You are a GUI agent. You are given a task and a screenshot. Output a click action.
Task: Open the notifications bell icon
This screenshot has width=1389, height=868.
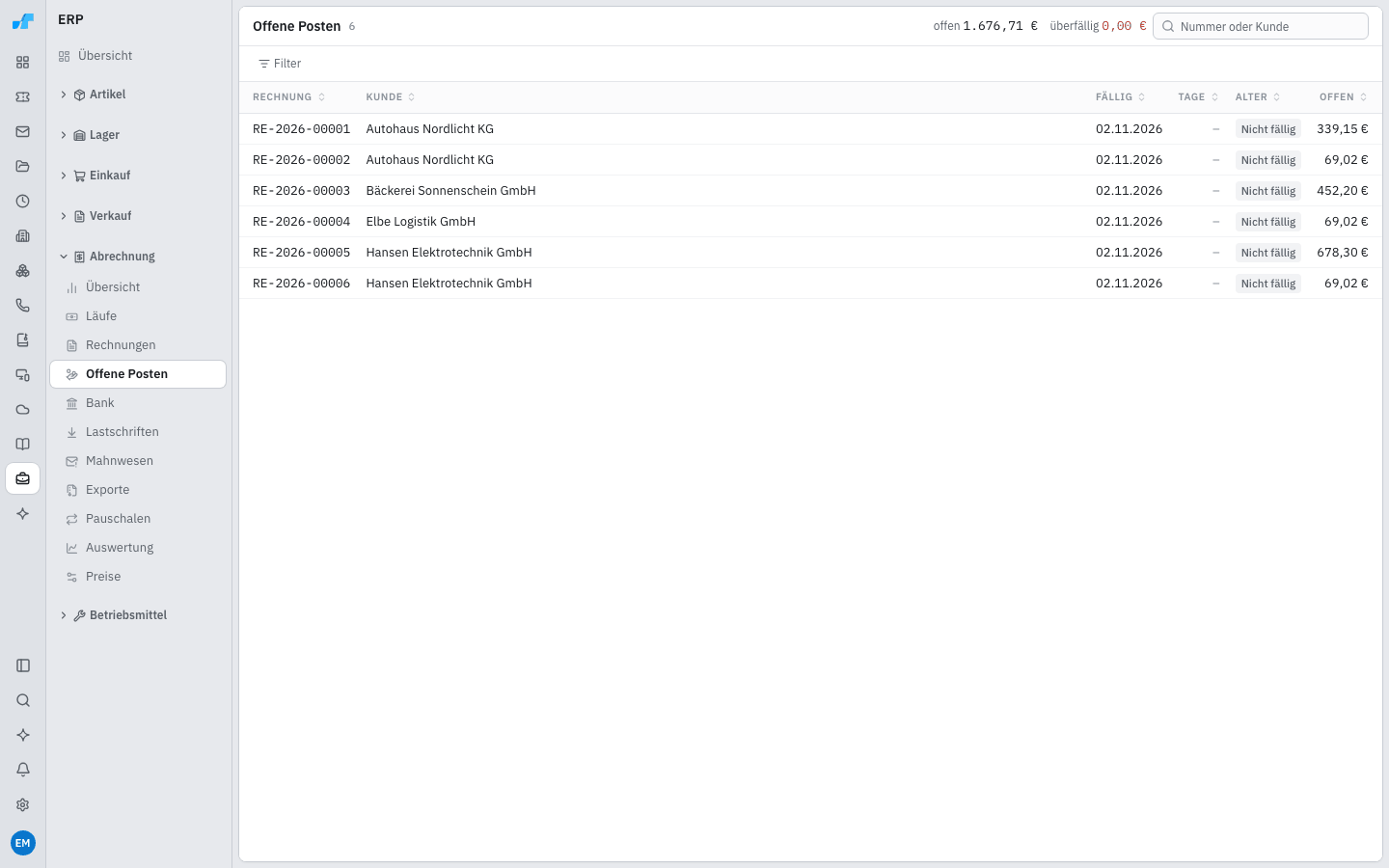pyautogui.click(x=23, y=770)
